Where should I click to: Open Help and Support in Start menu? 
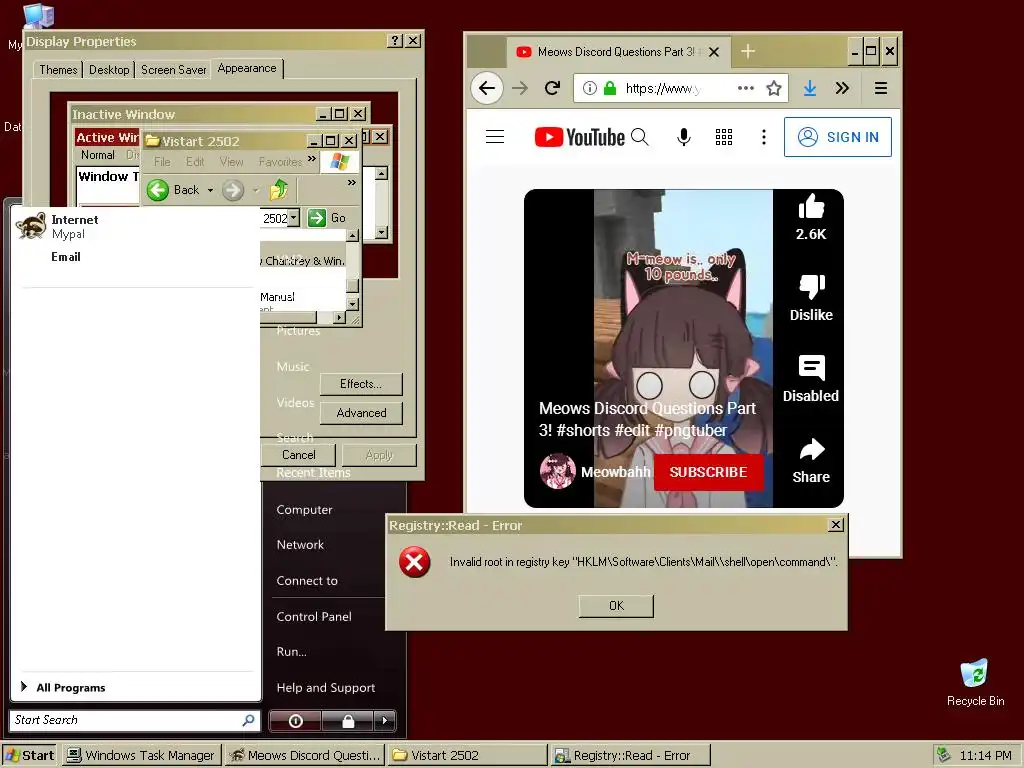(x=325, y=688)
